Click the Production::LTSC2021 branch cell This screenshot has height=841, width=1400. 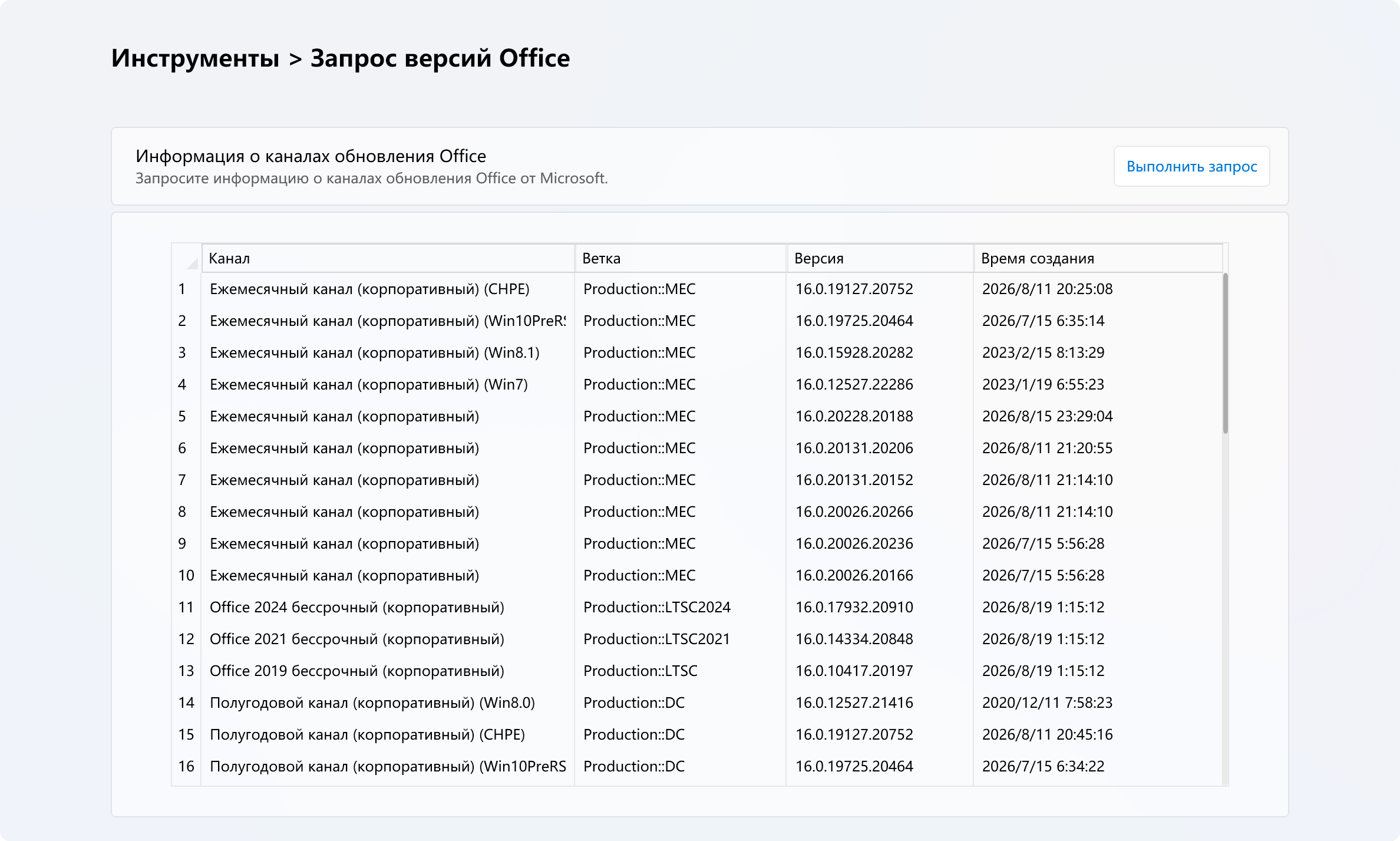[681, 639]
